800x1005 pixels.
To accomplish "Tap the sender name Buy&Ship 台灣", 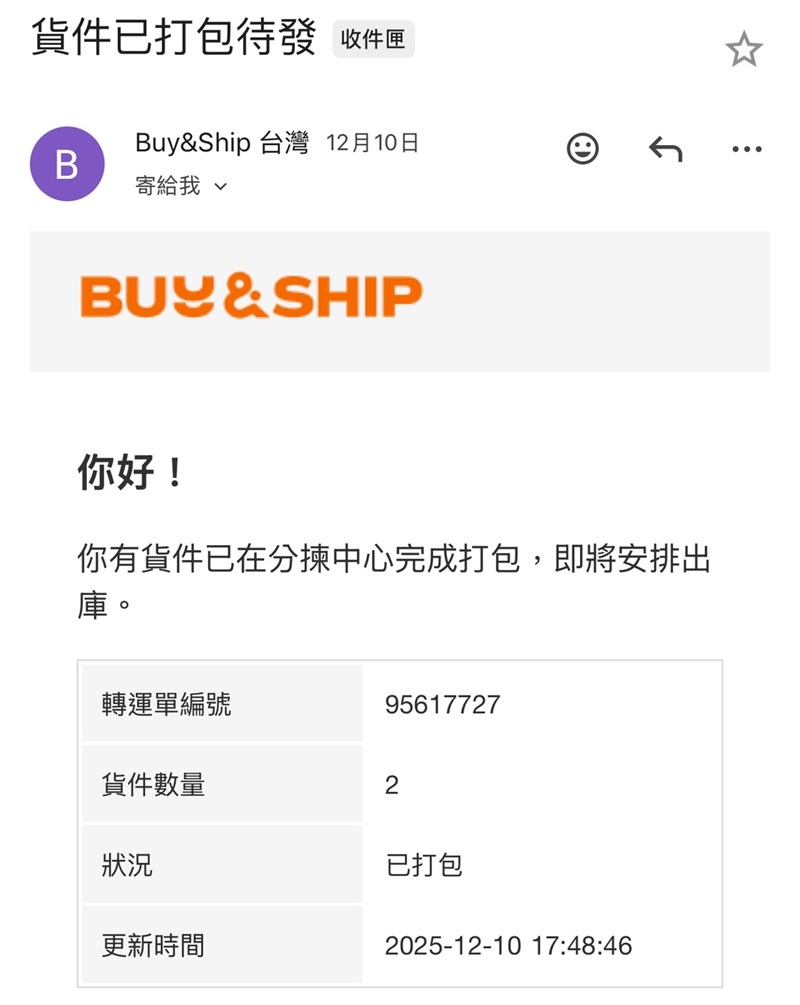I will click(x=222, y=143).
